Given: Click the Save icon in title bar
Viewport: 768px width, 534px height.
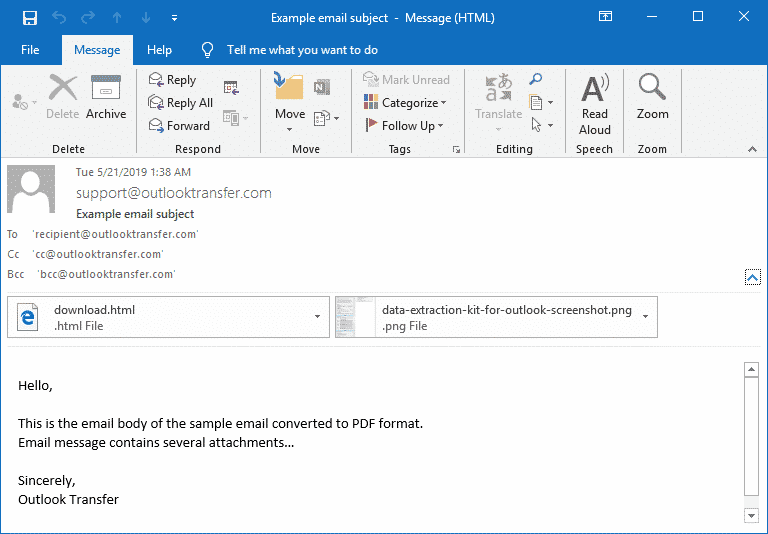Looking at the screenshot, I should [30, 18].
